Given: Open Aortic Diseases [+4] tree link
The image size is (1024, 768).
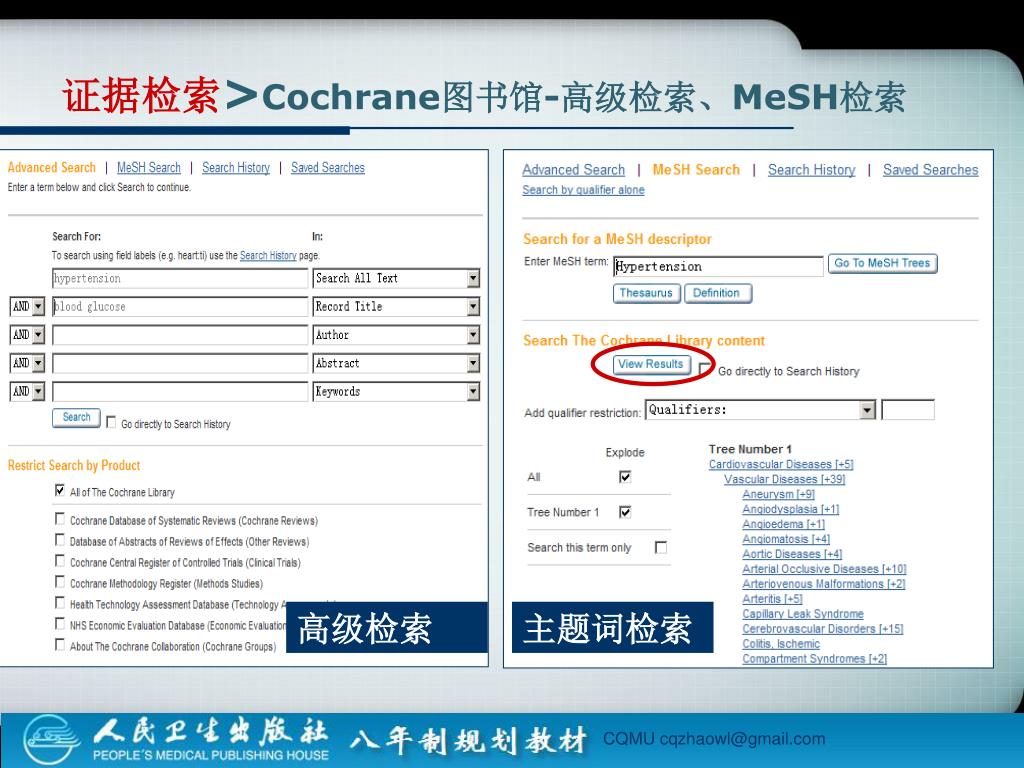Looking at the screenshot, I should pos(792,554).
